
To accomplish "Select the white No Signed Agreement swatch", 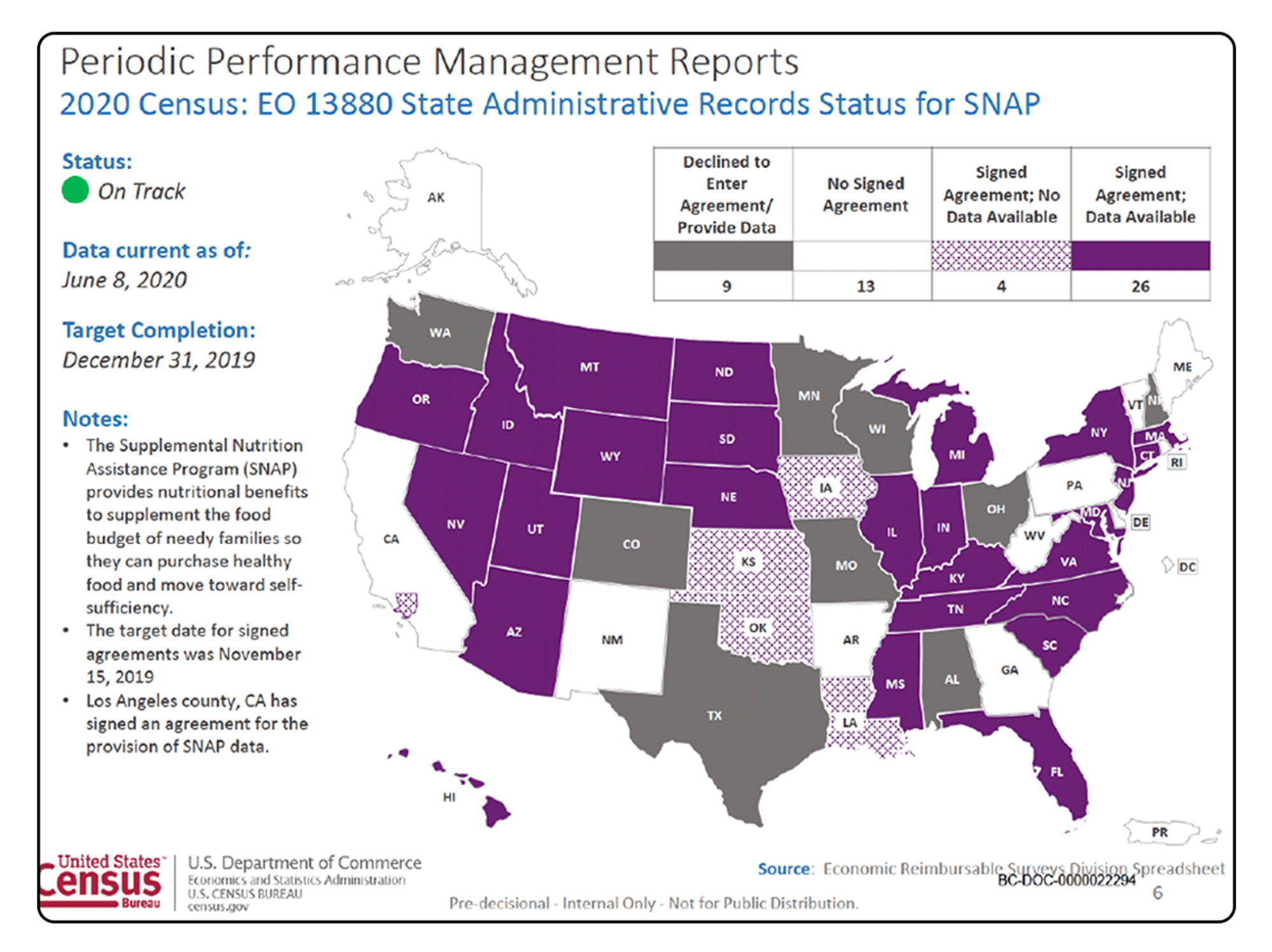I will (862, 256).
